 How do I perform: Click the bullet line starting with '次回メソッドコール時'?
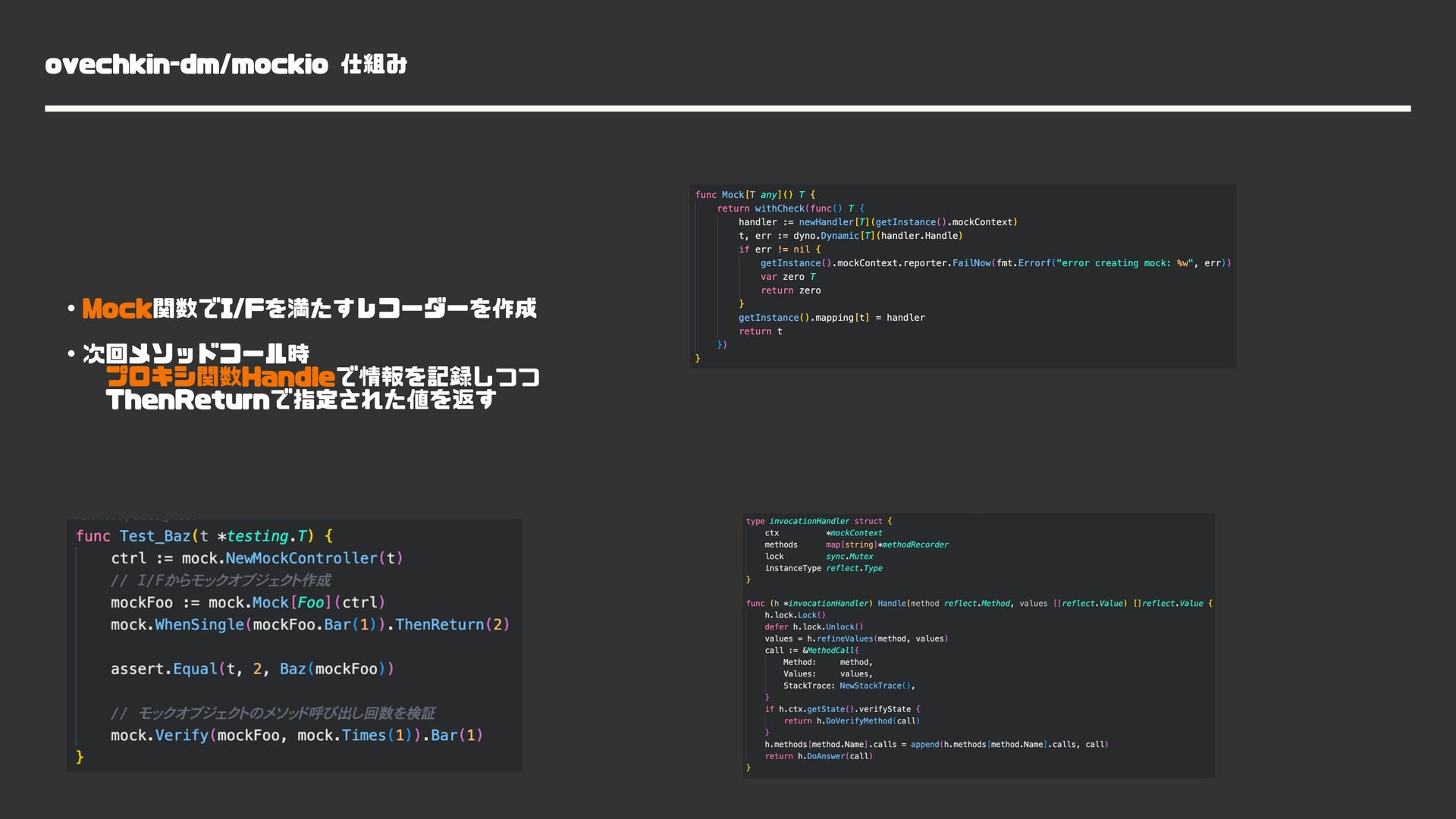click(x=196, y=353)
